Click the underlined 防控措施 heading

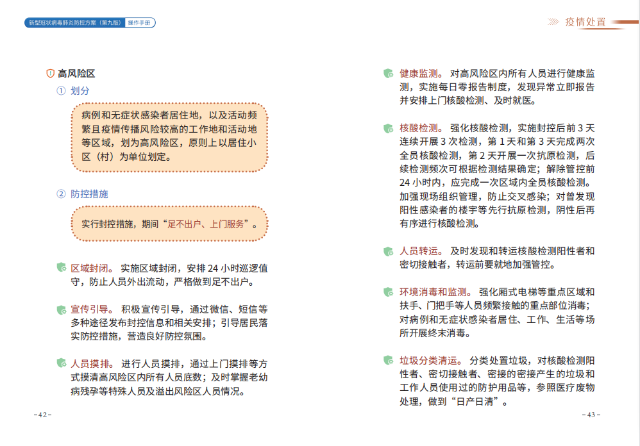90,192
